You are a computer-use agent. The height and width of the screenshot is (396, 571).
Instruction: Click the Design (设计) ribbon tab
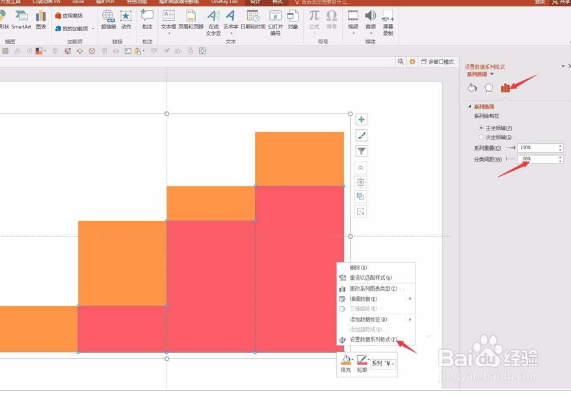(256, 2)
